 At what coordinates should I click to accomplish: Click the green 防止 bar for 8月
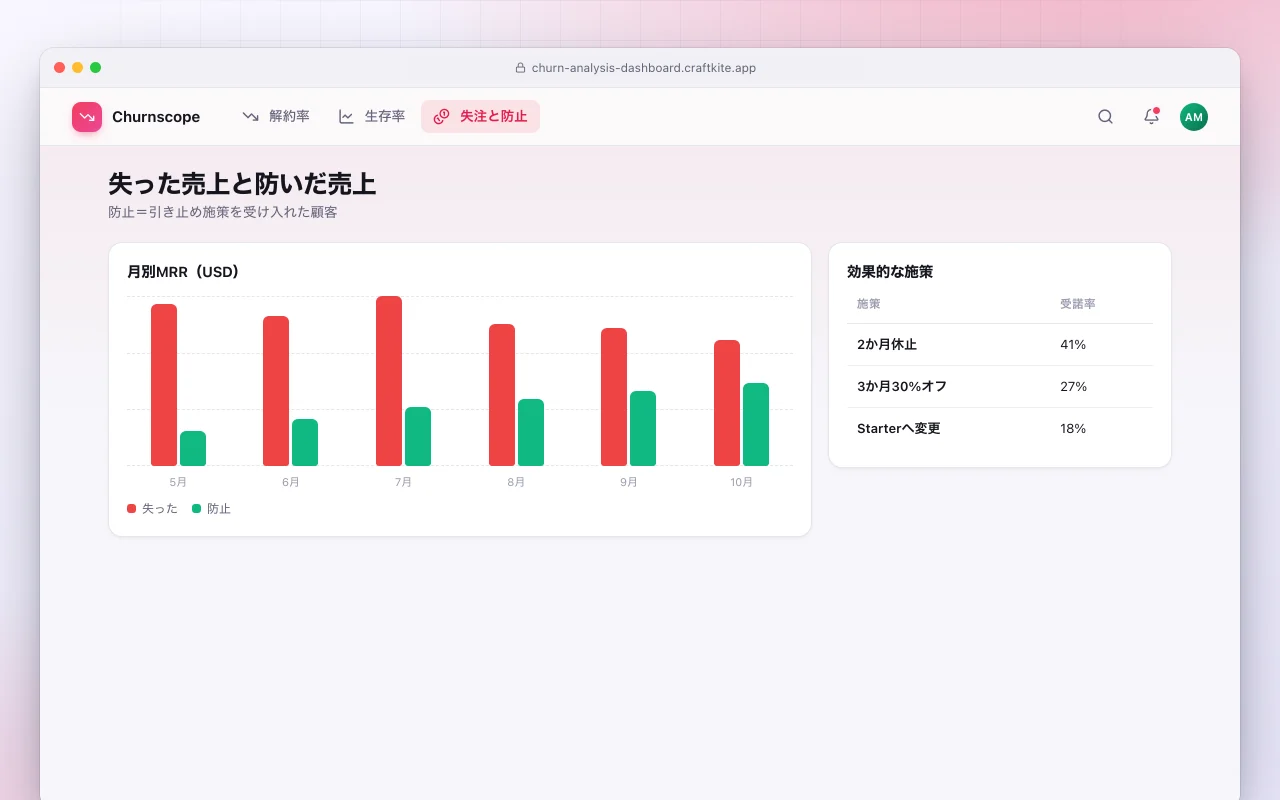(x=531, y=433)
